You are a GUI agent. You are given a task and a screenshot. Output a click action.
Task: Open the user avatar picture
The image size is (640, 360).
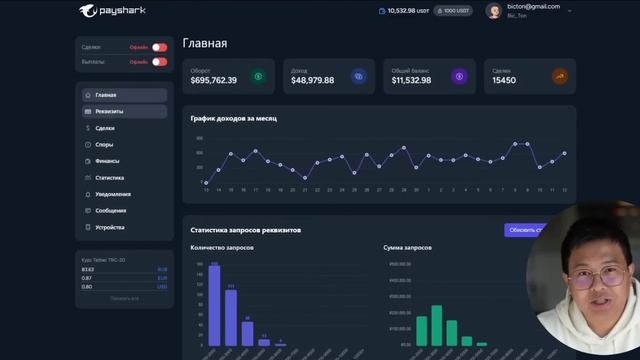click(493, 11)
